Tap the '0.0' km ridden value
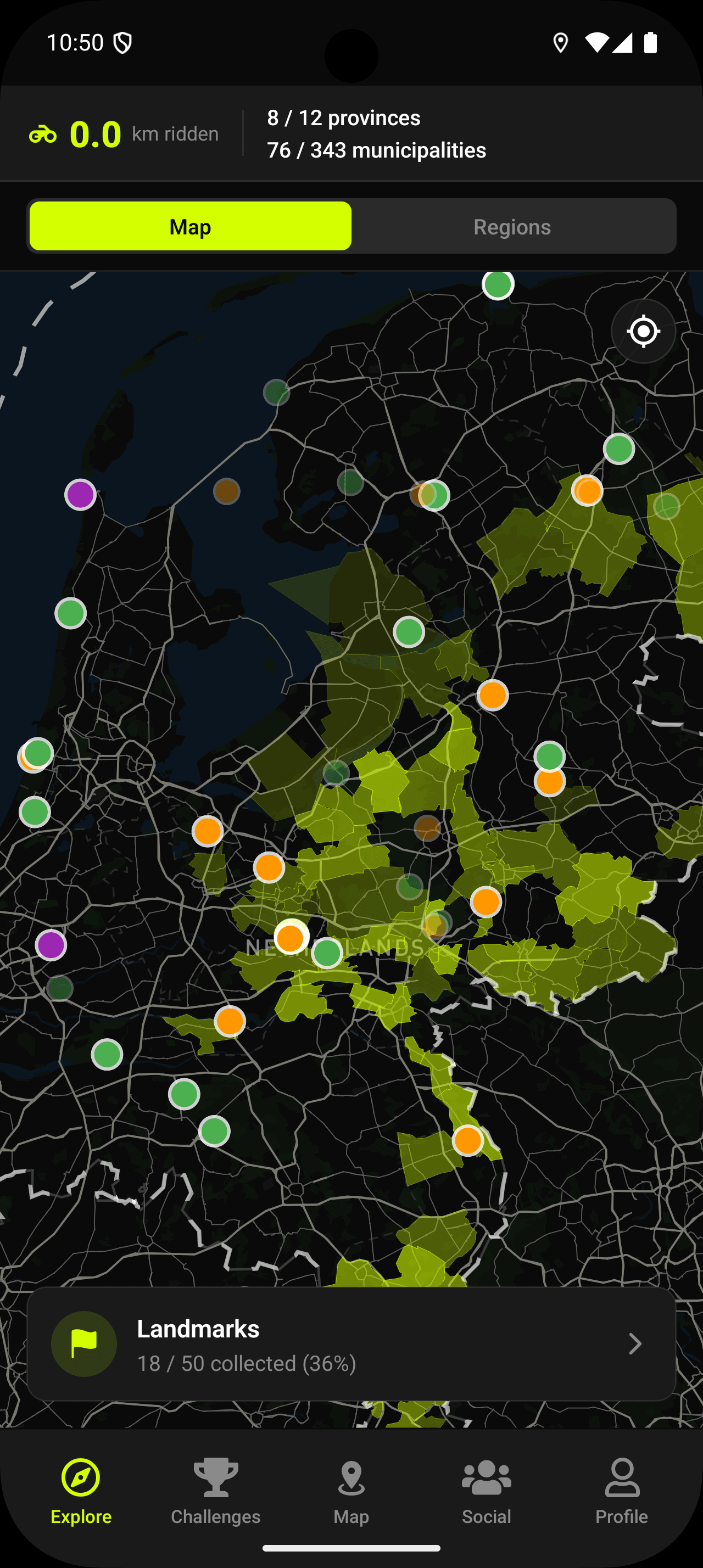 (96, 134)
